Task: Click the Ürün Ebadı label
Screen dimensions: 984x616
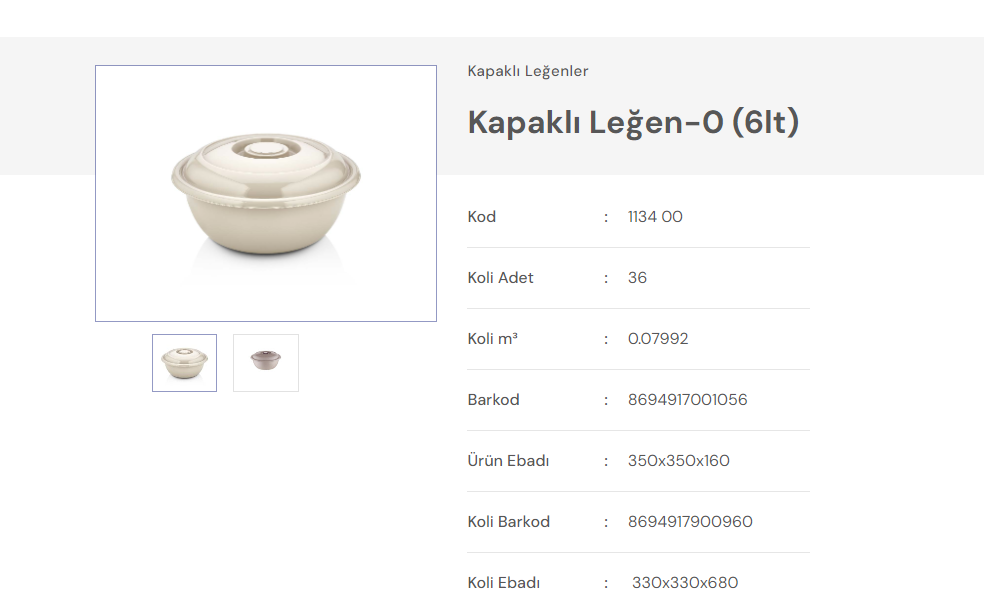Action: (x=508, y=461)
